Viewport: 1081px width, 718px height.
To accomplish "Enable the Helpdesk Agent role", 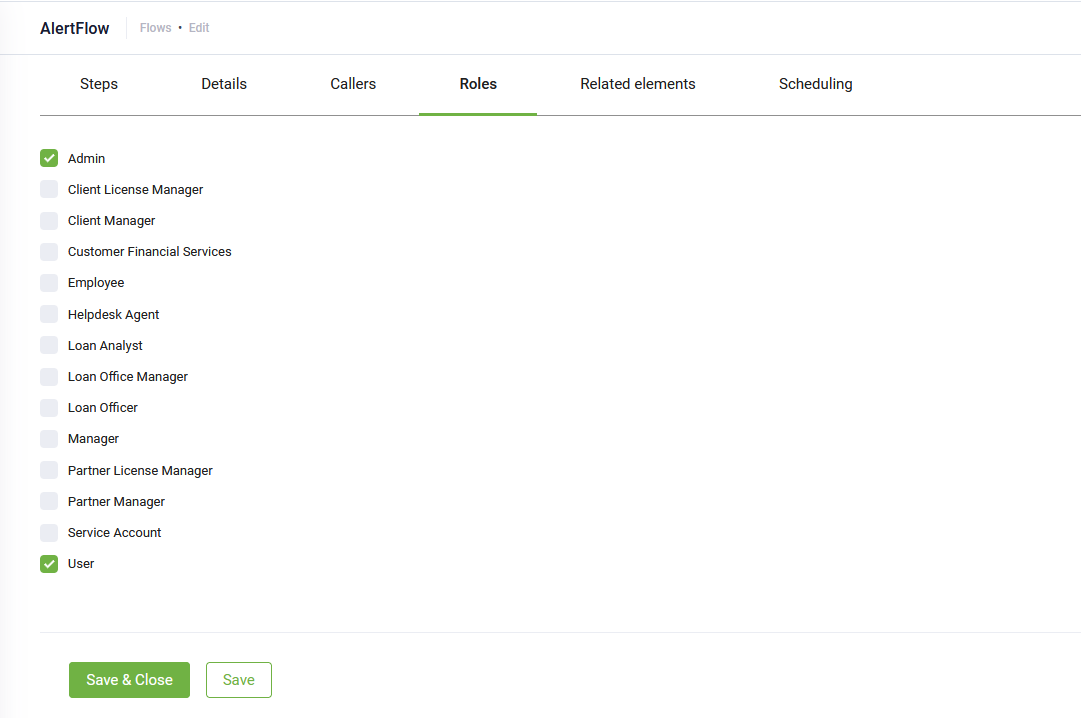I will pos(49,314).
